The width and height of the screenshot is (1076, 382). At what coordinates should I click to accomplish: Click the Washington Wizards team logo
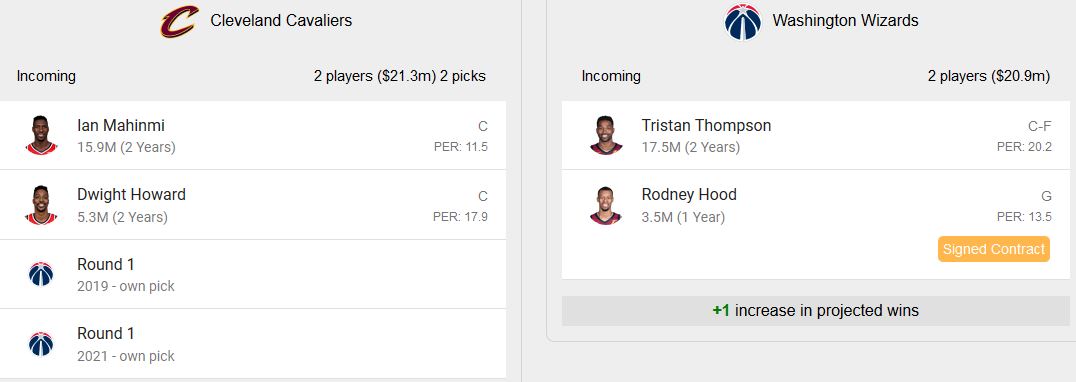click(x=742, y=21)
